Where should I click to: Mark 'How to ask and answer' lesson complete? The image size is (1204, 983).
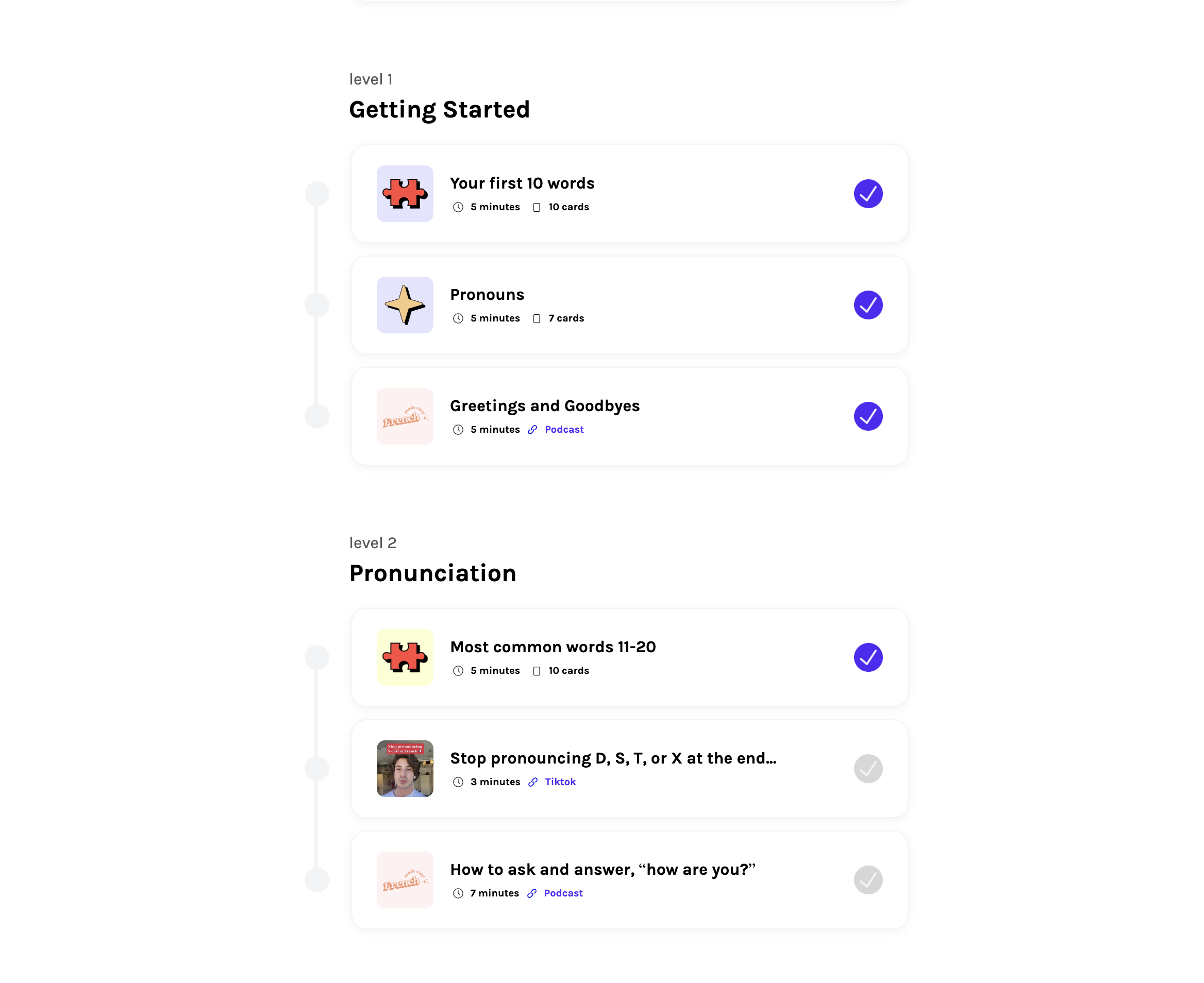pos(868,880)
